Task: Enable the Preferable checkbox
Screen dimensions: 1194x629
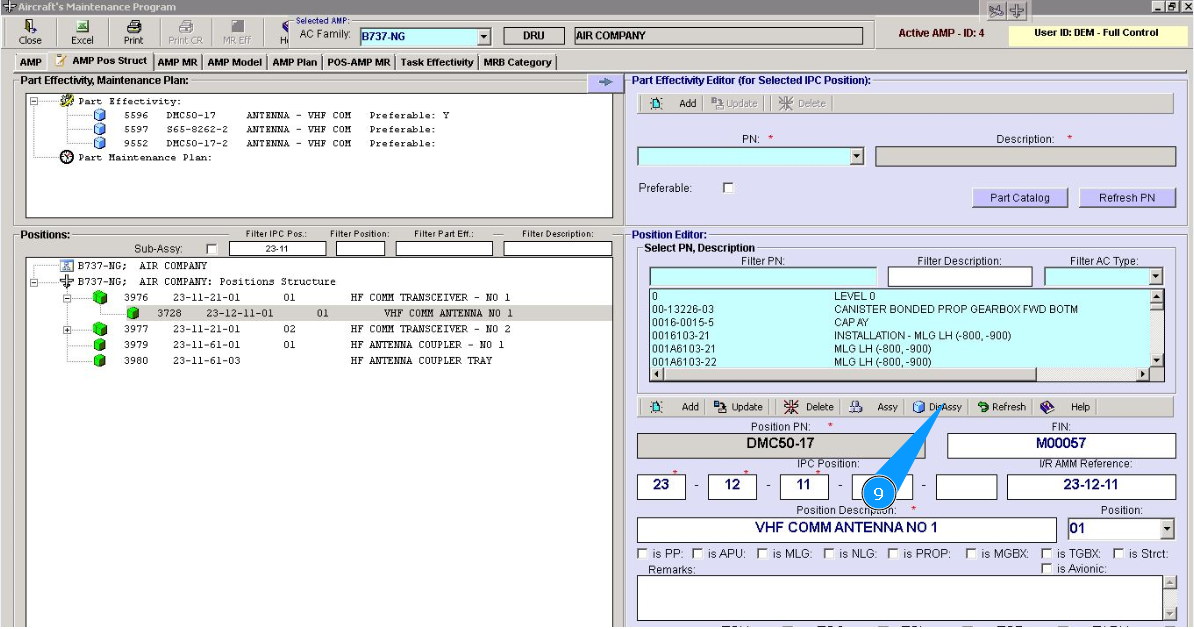Action: [728, 187]
